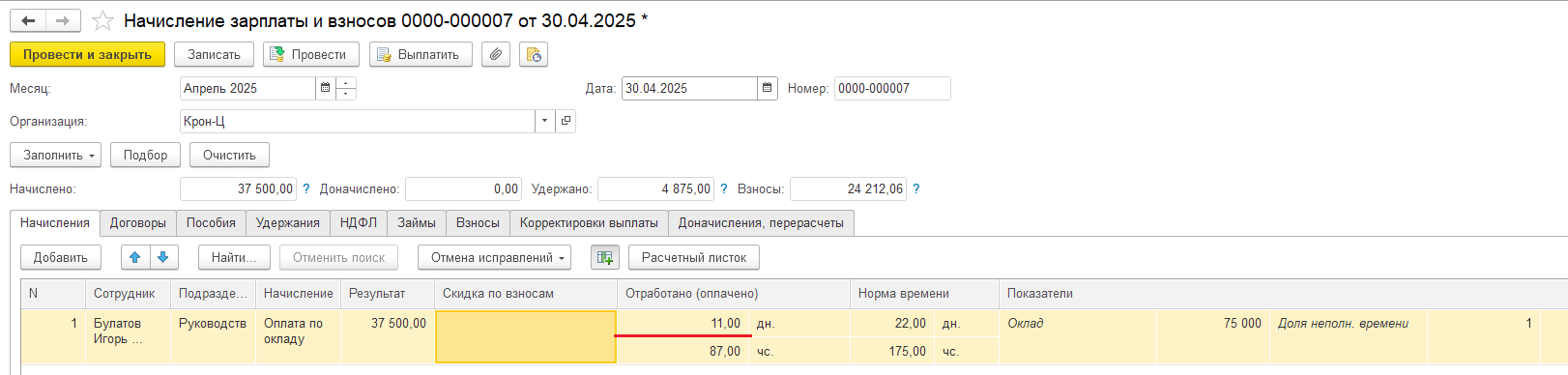Move row up with blue arrow
This screenshot has height=375, width=1568.
(x=135, y=257)
